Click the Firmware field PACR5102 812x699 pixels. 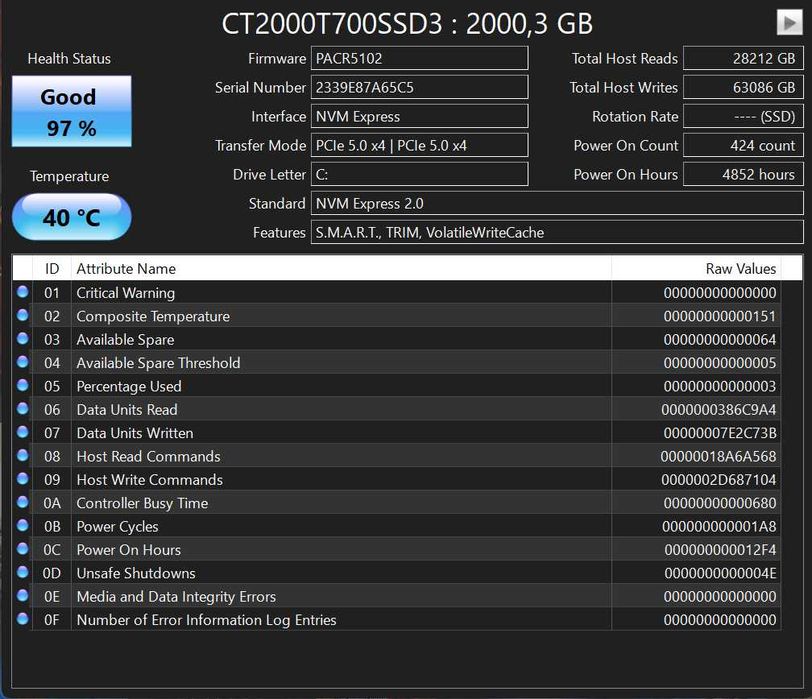[419, 58]
